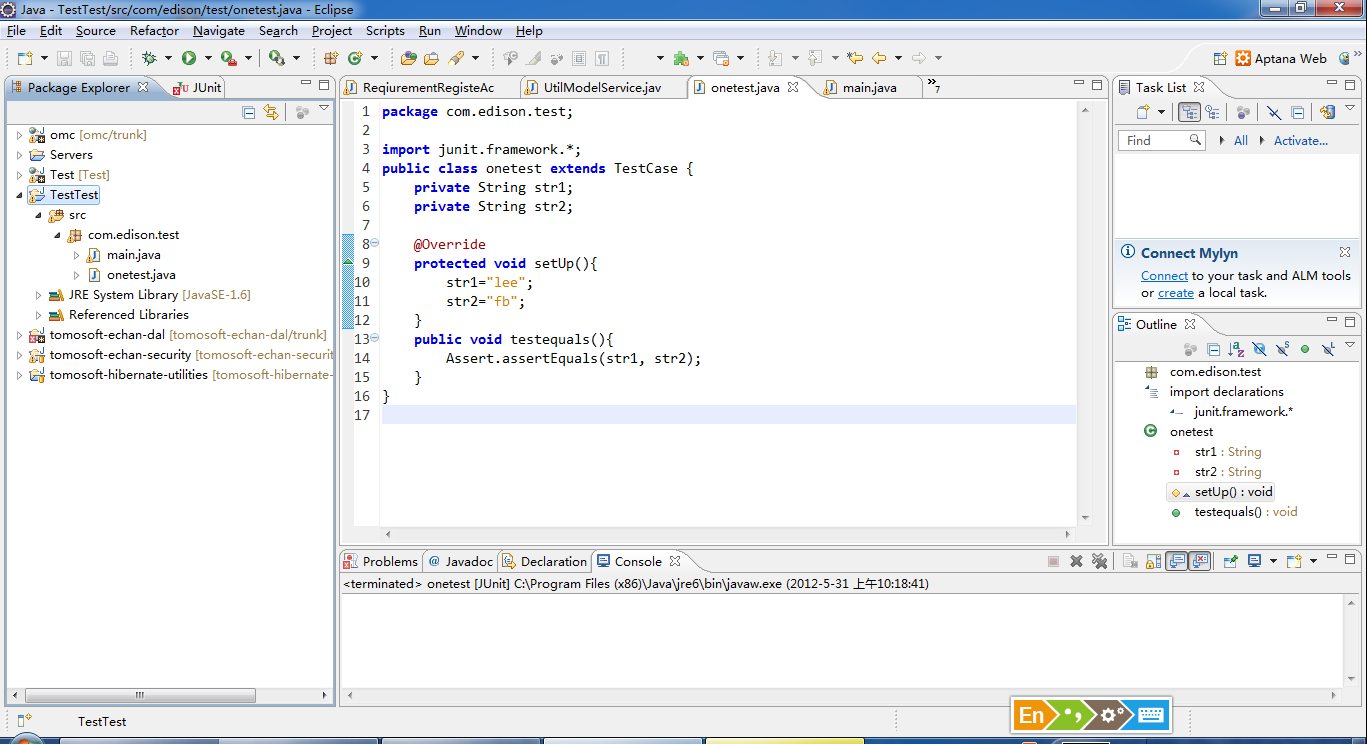Click the Activate... link in Task List
Screen dimensions: 1367x744
click(x=1300, y=141)
